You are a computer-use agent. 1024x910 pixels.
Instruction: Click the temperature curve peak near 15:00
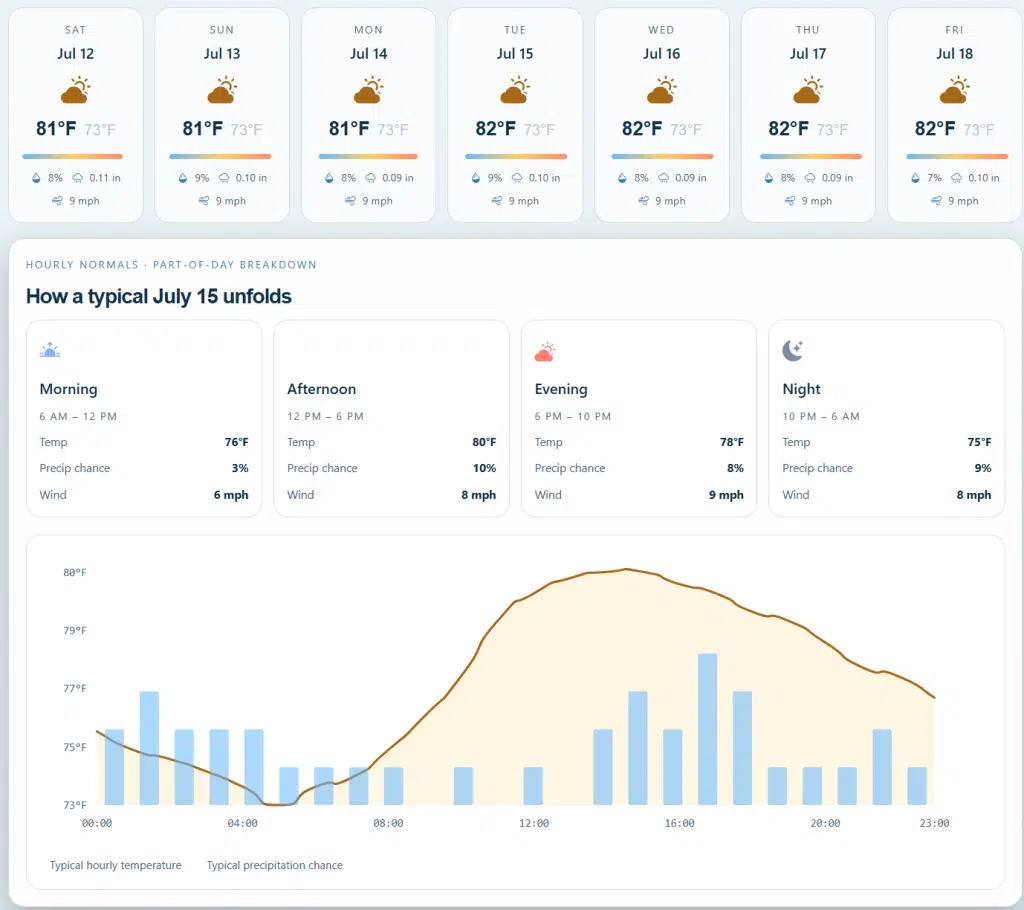(626, 569)
